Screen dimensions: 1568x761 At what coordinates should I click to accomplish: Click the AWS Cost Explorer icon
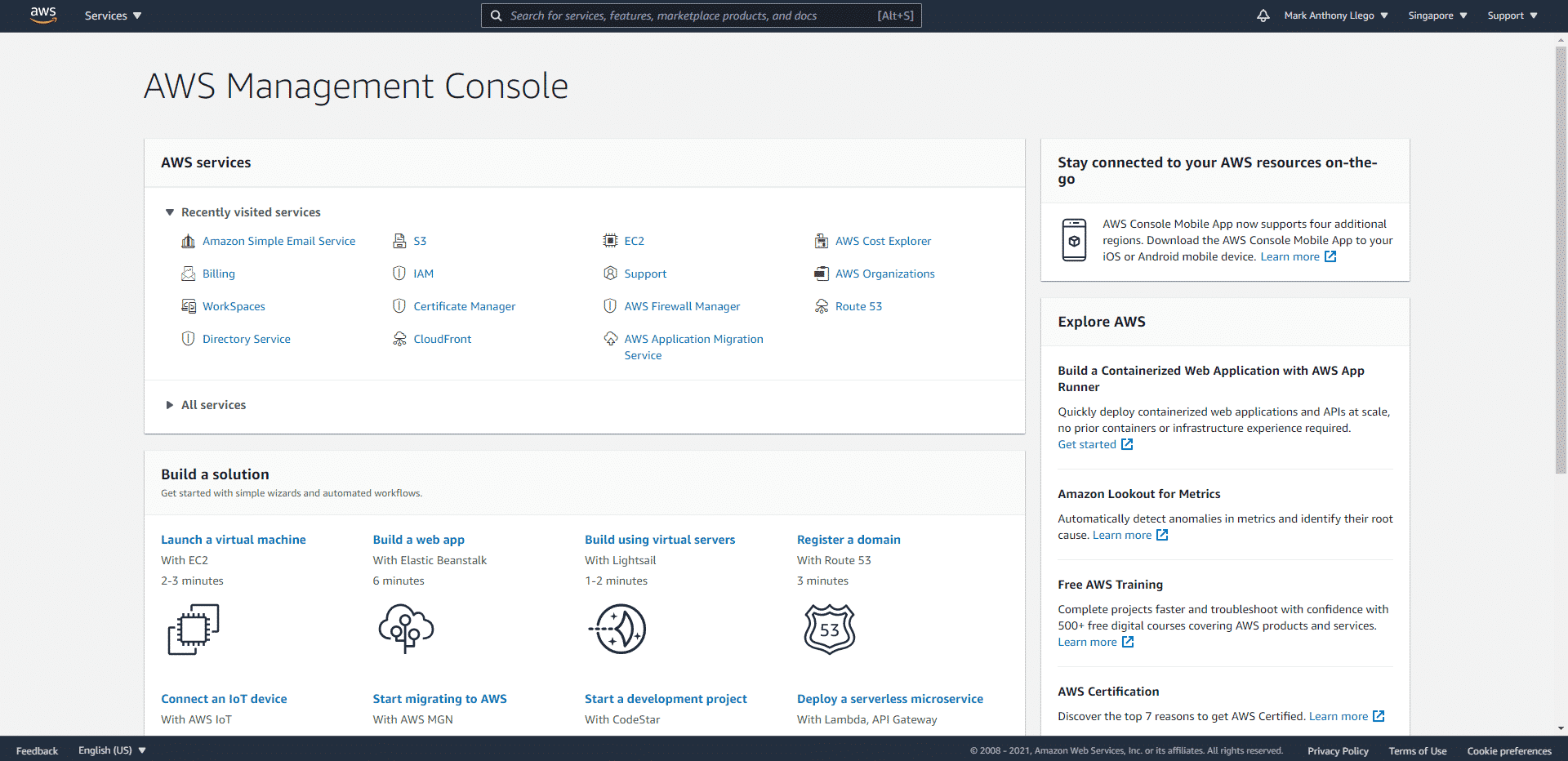(822, 241)
